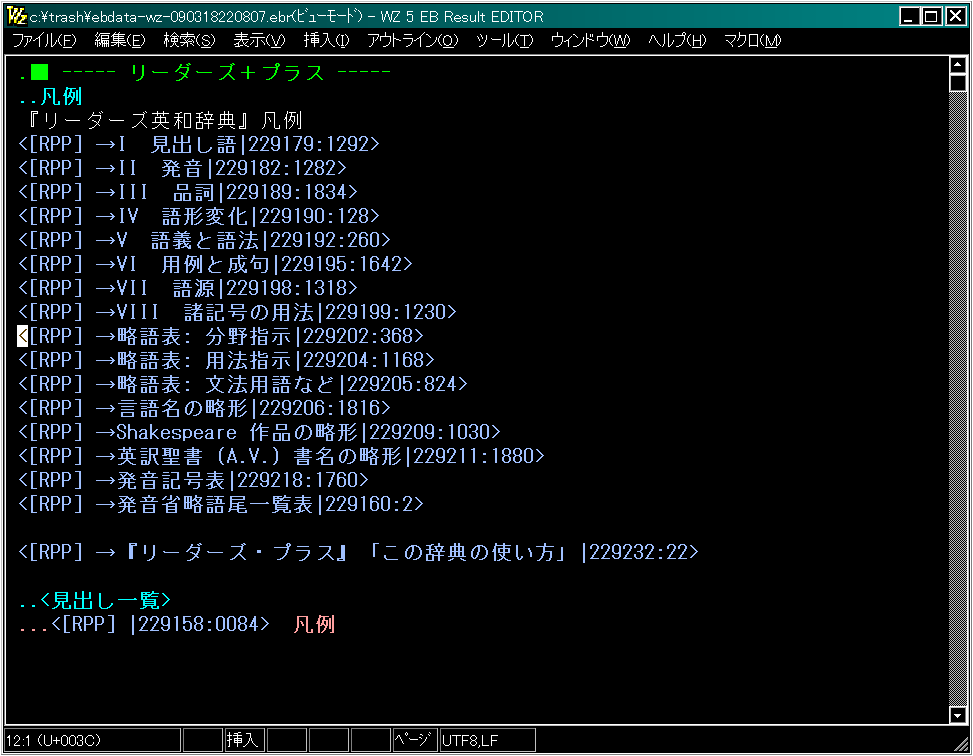Follow the 発音記号表 link
Viewport: 973px width, 756px height.
193,480
